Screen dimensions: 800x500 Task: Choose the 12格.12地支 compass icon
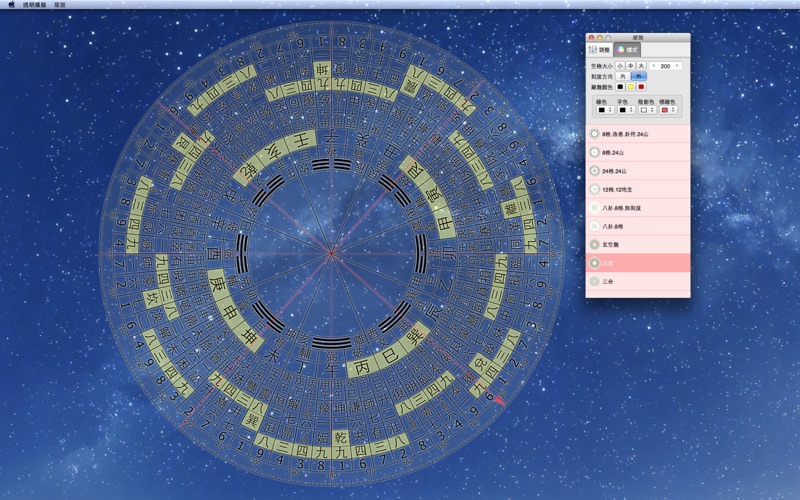595,190
